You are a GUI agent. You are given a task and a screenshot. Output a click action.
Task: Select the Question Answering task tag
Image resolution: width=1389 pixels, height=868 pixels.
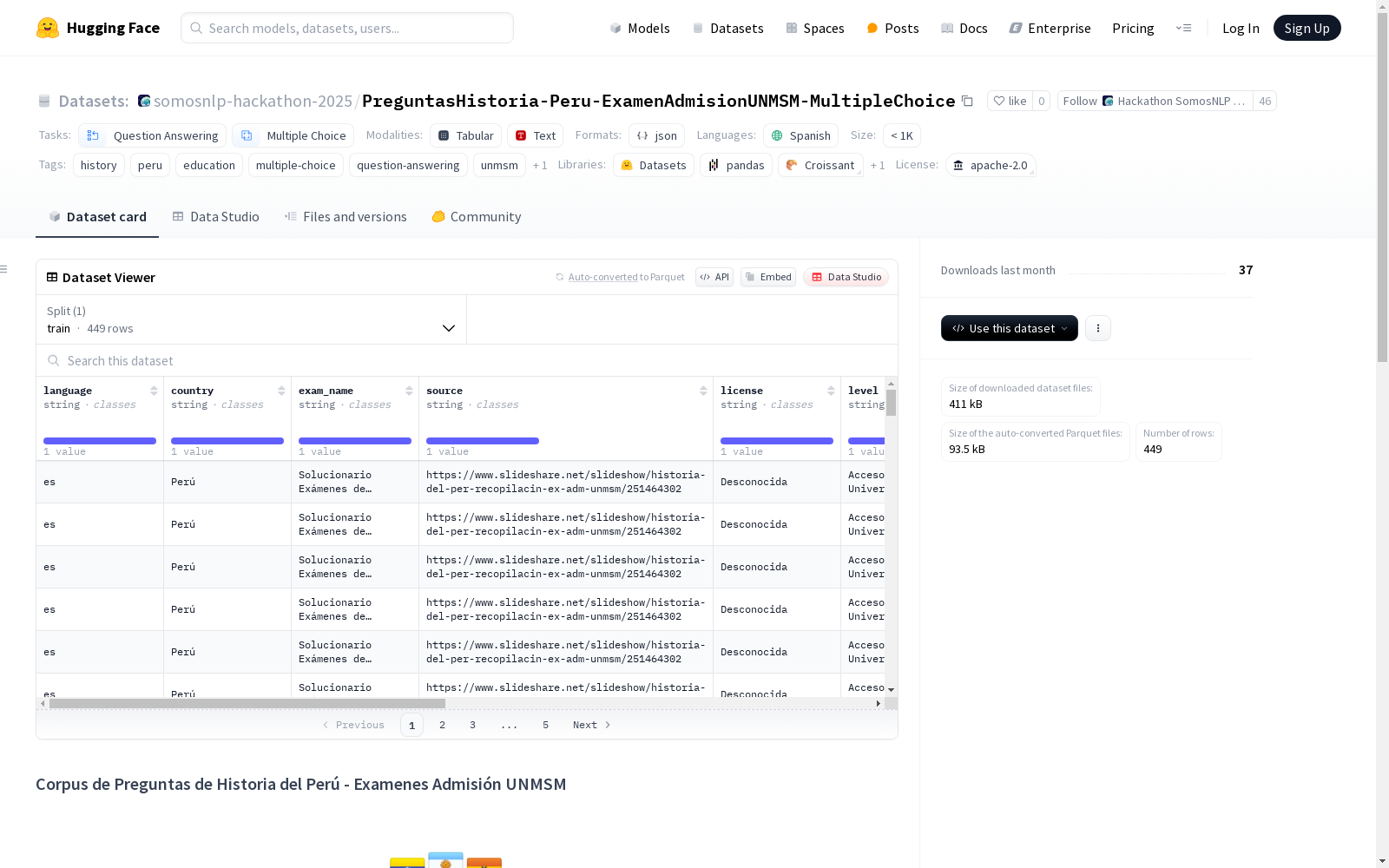coord(152,135)
